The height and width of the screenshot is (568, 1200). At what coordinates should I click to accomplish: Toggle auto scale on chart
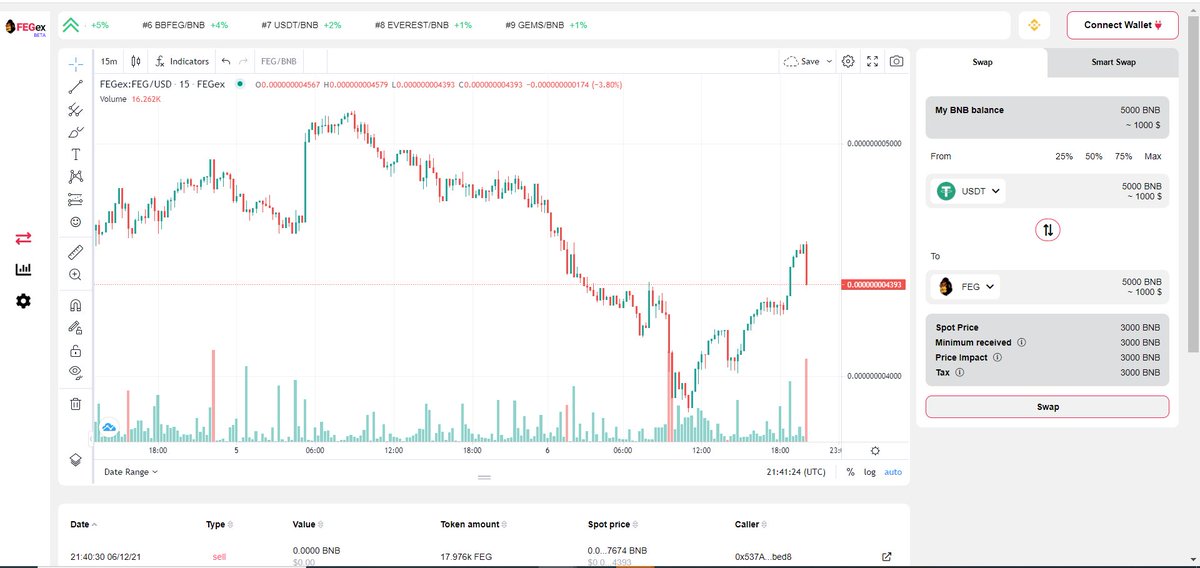pos(893,472)
